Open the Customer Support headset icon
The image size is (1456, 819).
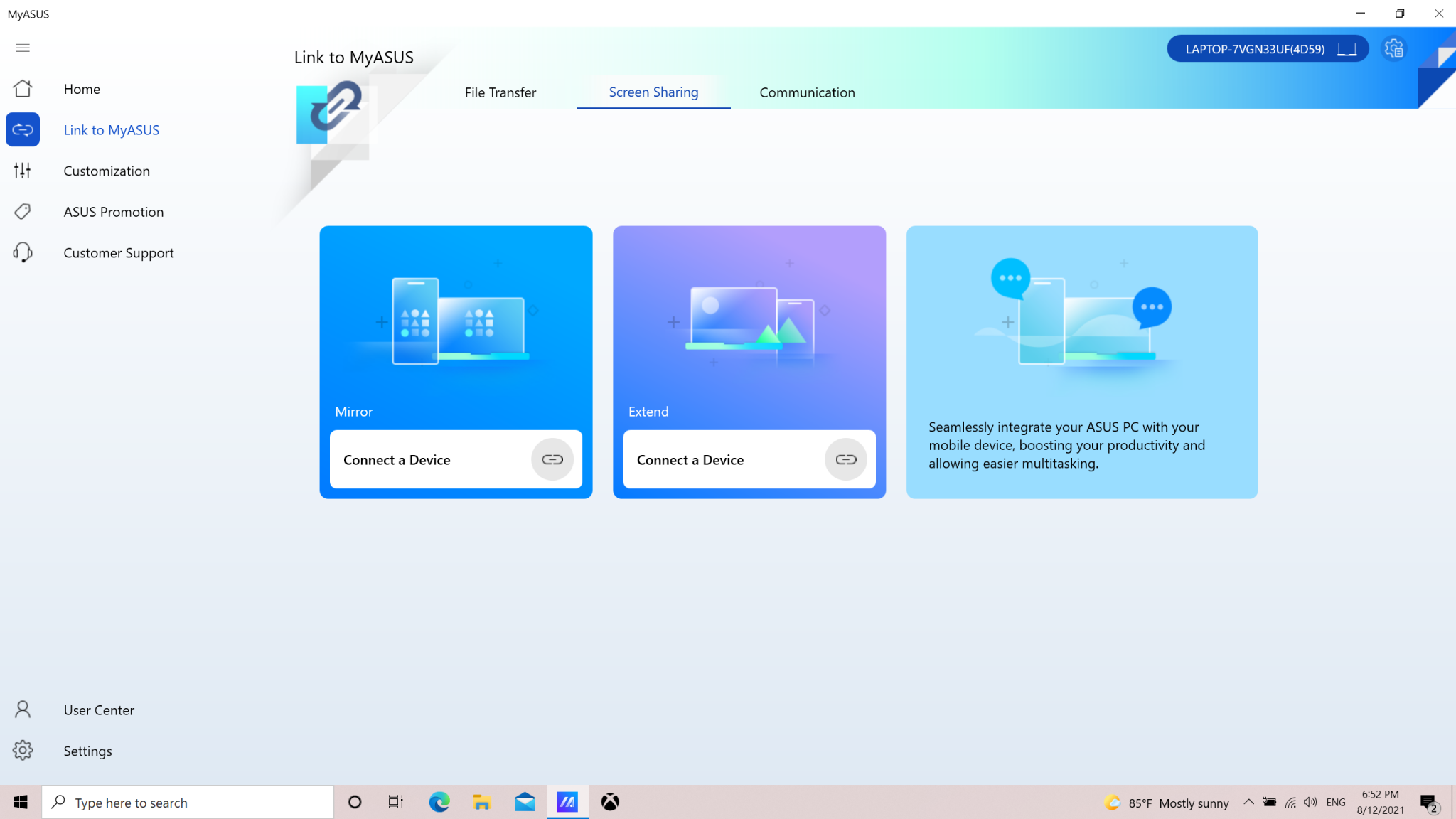coord(23,252)
